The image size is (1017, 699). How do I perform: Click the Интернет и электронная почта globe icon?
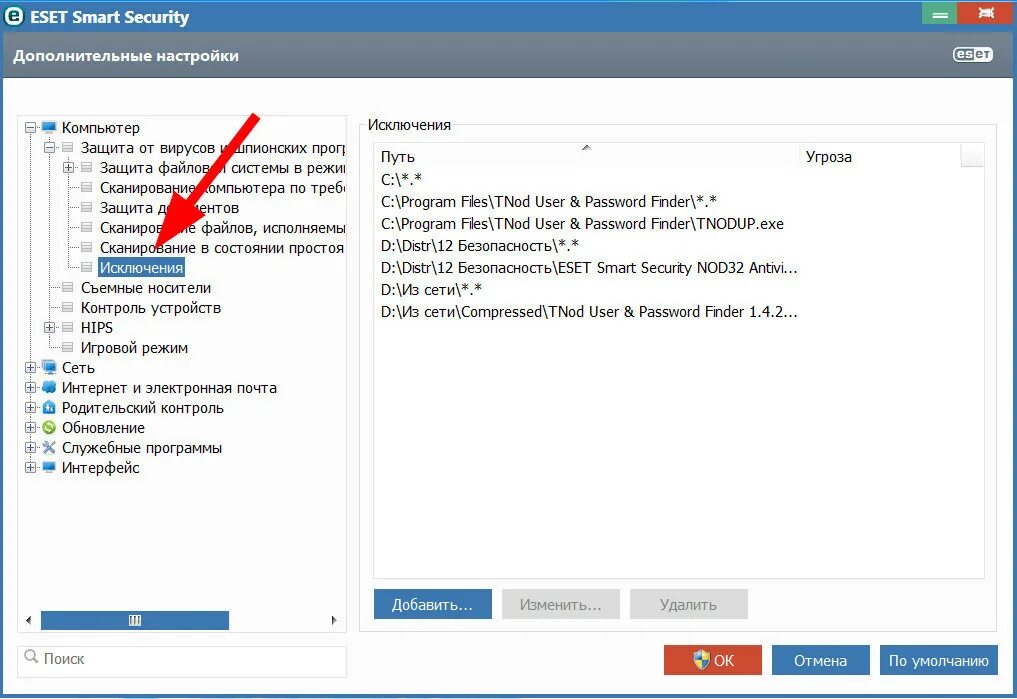(x=49, y=387)
